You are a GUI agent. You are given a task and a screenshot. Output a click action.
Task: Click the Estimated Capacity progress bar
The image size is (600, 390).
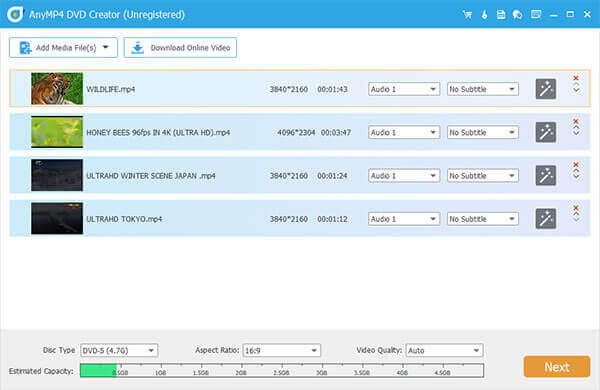pyautogui.click(x=282, y=370)
